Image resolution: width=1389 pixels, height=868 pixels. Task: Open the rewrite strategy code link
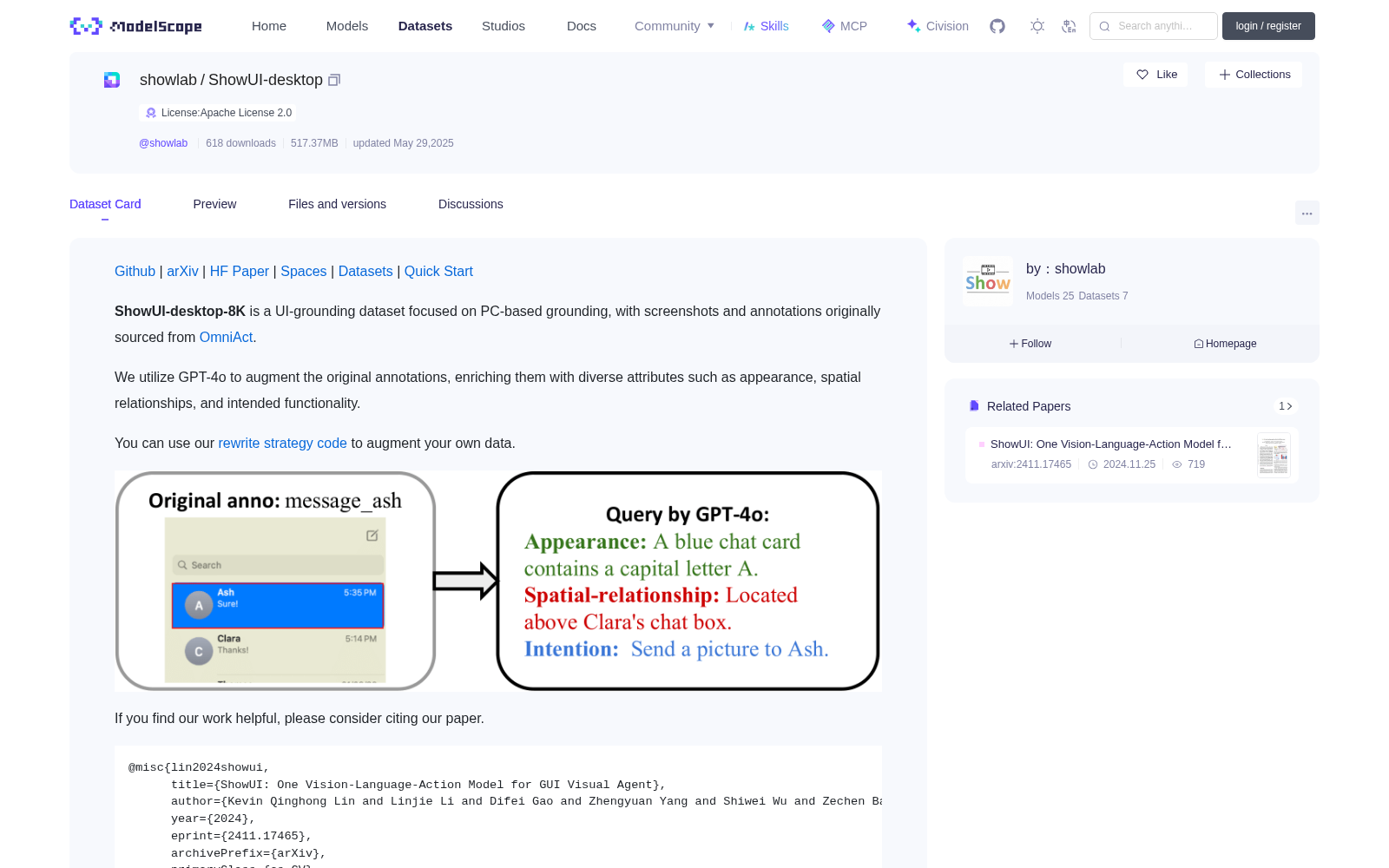pyautogui.click(x=282, y=443)
